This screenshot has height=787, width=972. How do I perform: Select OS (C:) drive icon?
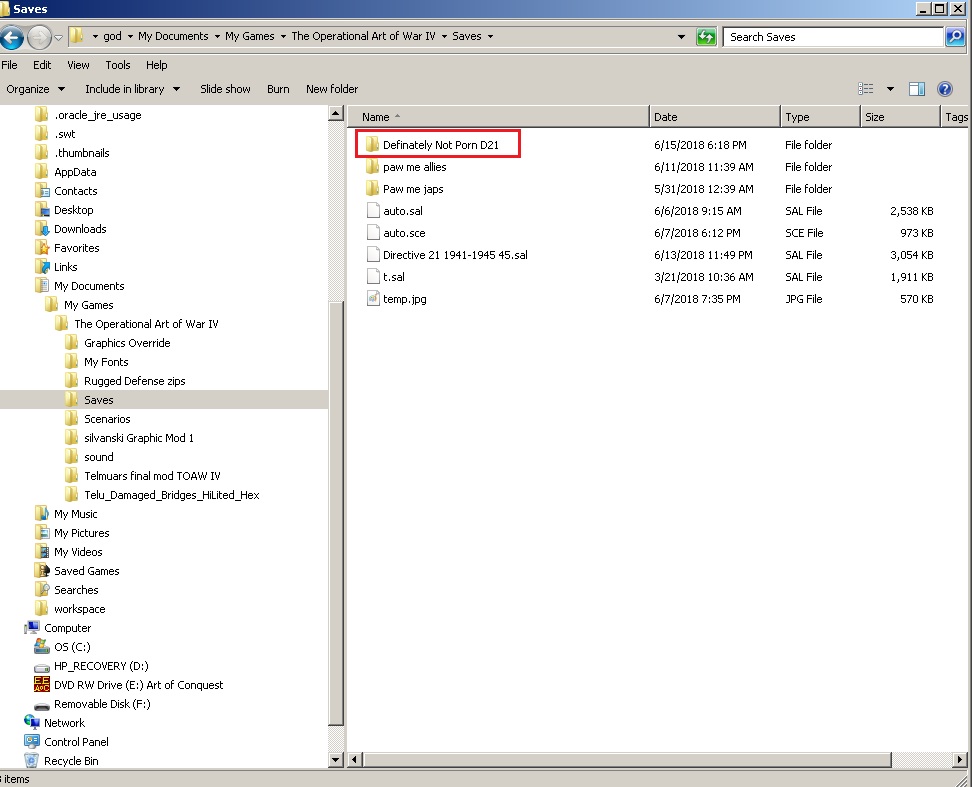[42, 646]
